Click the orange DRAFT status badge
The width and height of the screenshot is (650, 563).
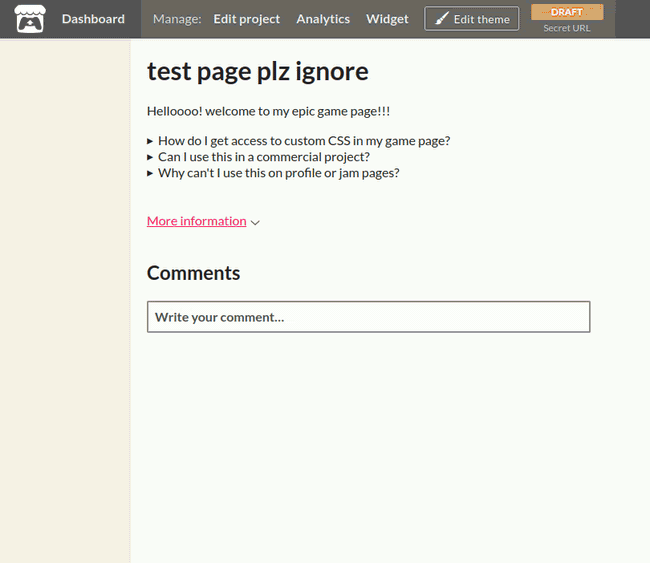pos(567,12)
